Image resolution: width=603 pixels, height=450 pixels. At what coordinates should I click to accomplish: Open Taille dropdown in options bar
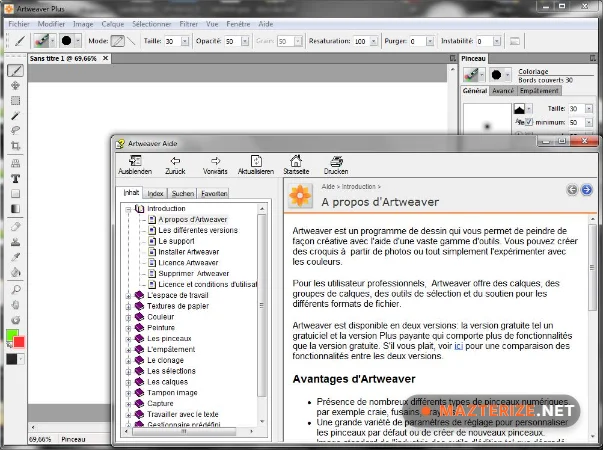point(185,41)
